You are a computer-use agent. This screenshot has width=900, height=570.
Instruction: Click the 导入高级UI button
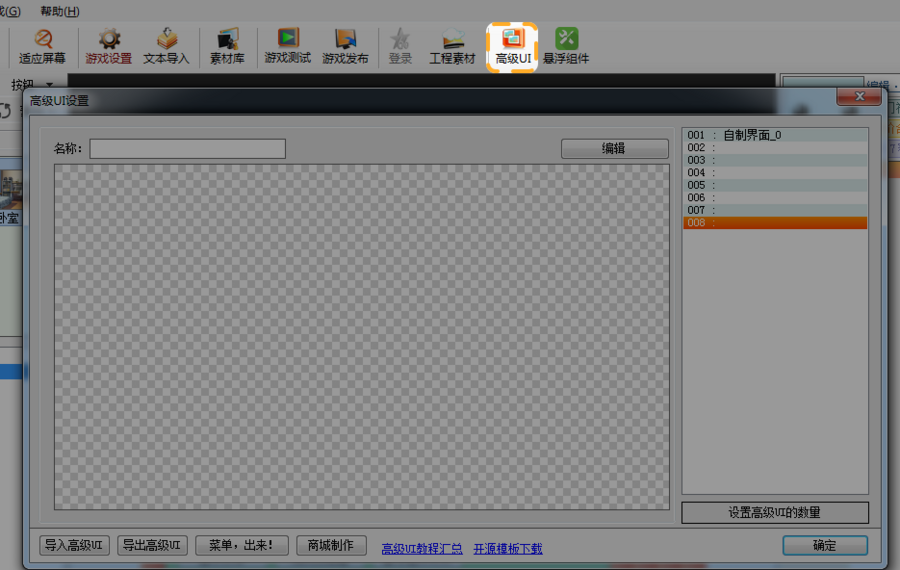pos(74,546)
